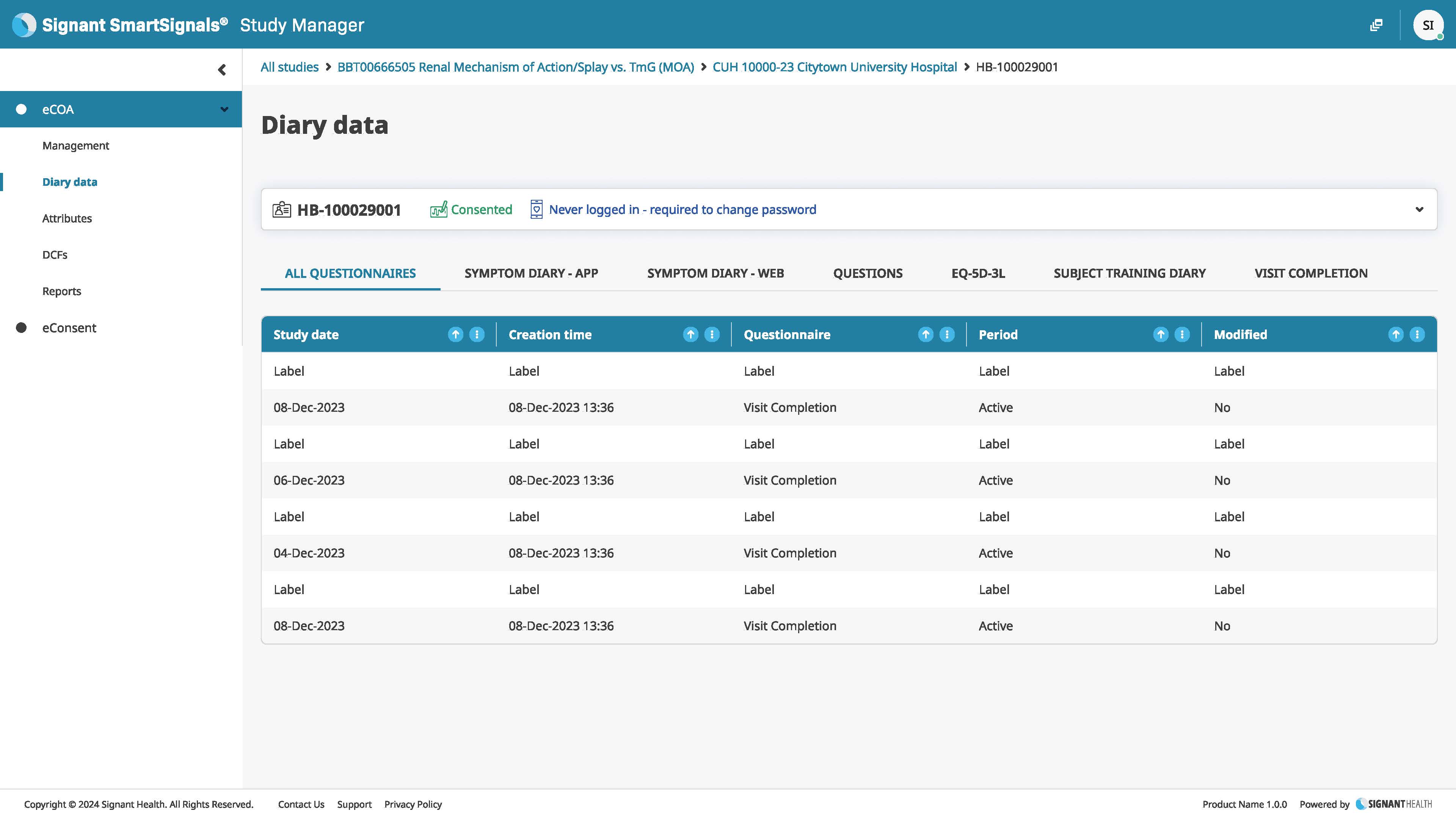
Task: Switch to Symptom Diary - App tab
Action: 531,273
